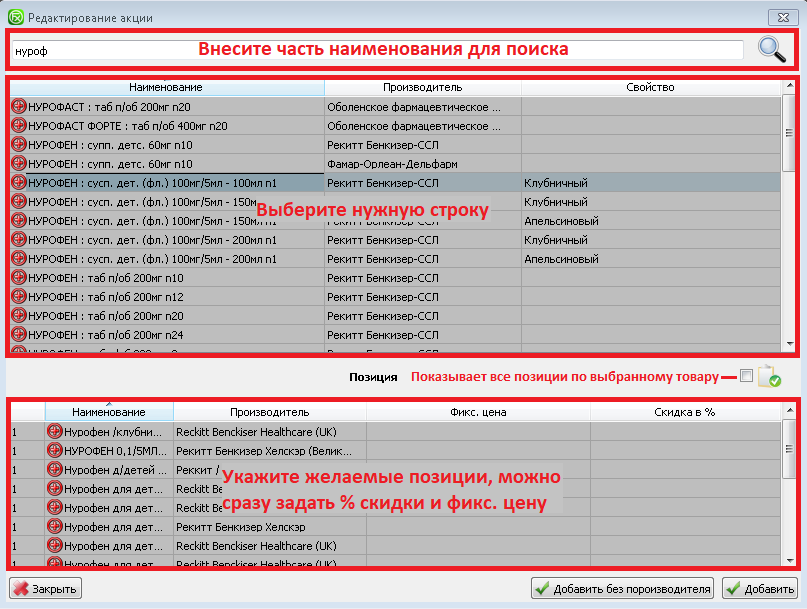Select the row 'НУРОФЕН : таб п/об 200мг n24'

(395, 335)
